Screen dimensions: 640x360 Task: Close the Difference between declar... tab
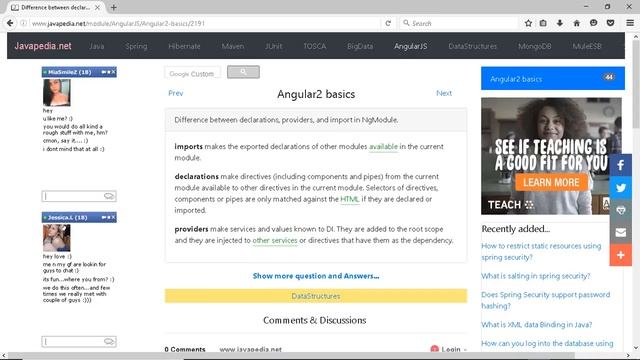(x=97, y=7)
